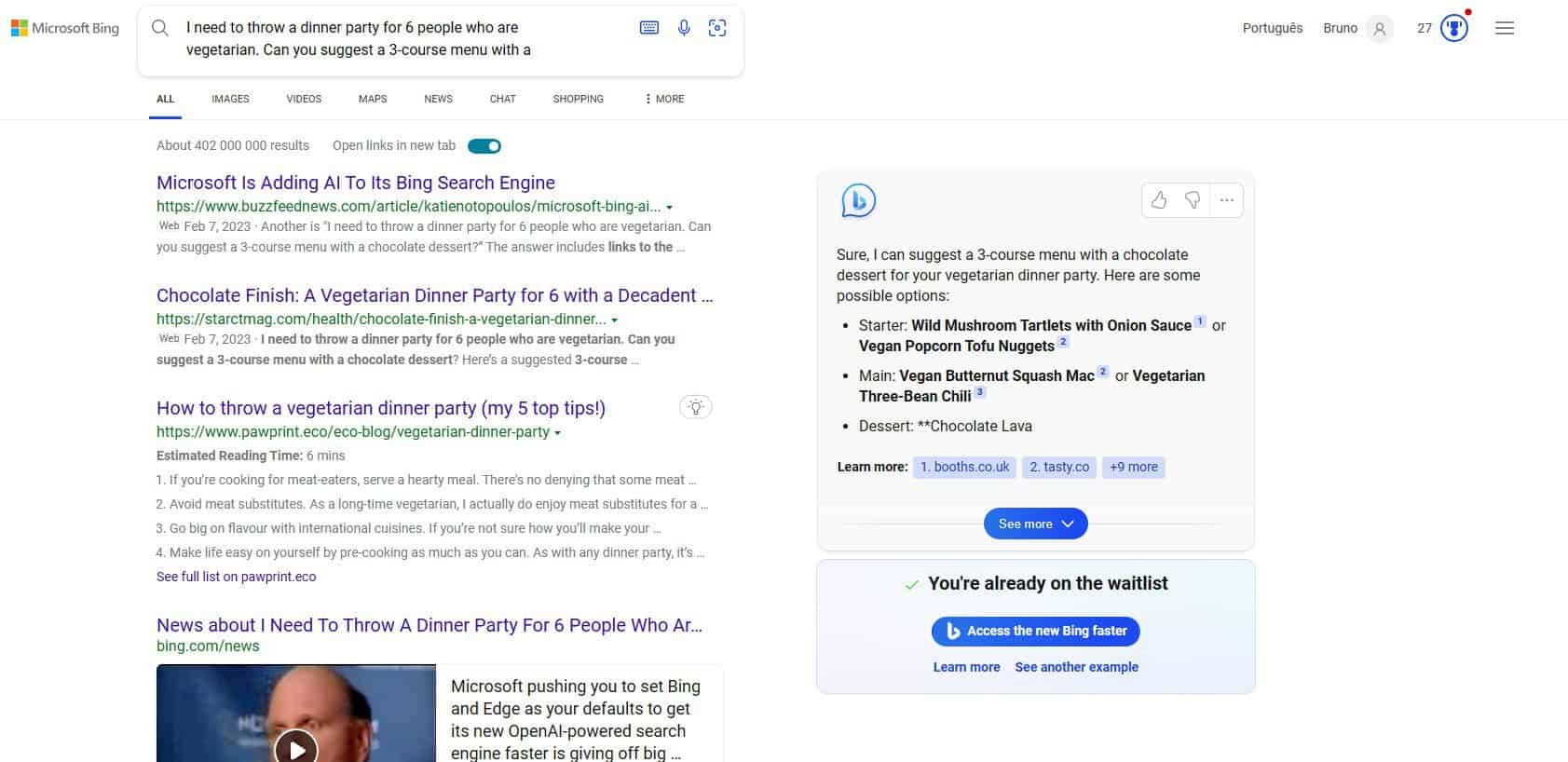The image size is (1568, 762).
Task: Click Learn more link in waitlist card
Action: 966,667
